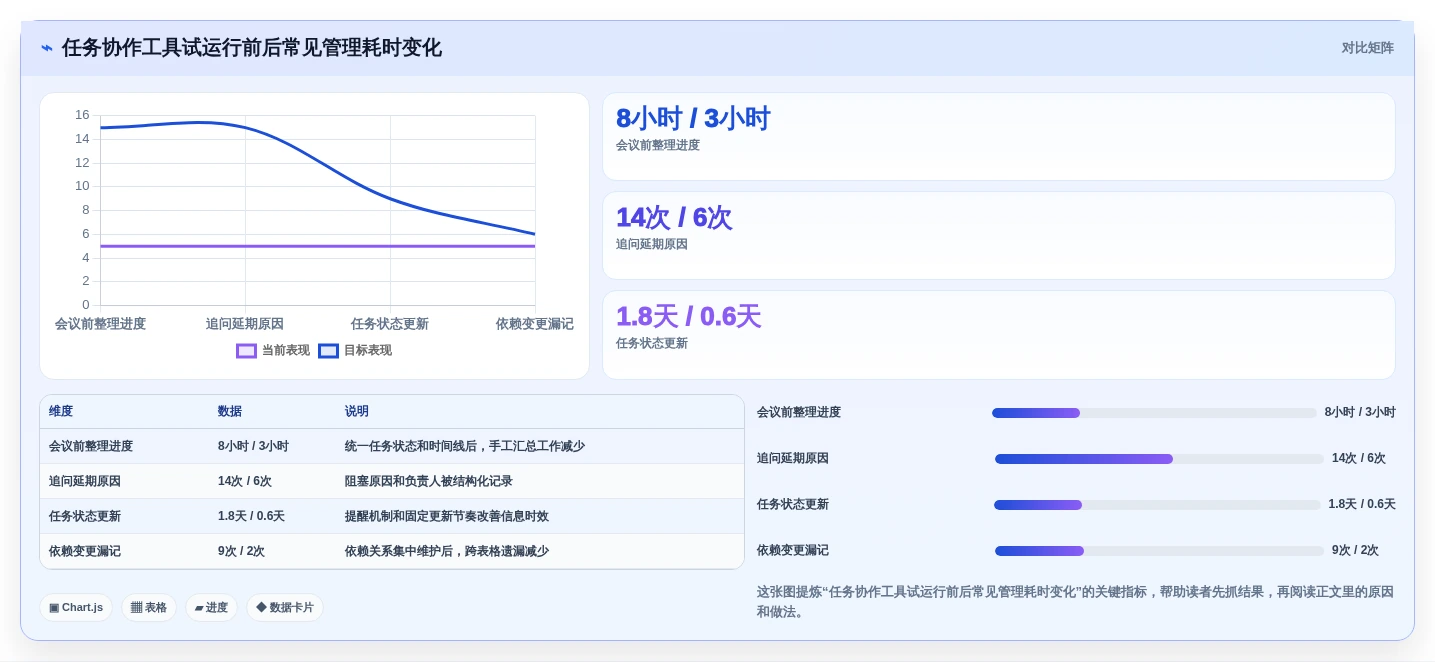Select the 8小时 / 3小时 metric card
This screenshot has height=662, width=1435.
coord(998,137)
